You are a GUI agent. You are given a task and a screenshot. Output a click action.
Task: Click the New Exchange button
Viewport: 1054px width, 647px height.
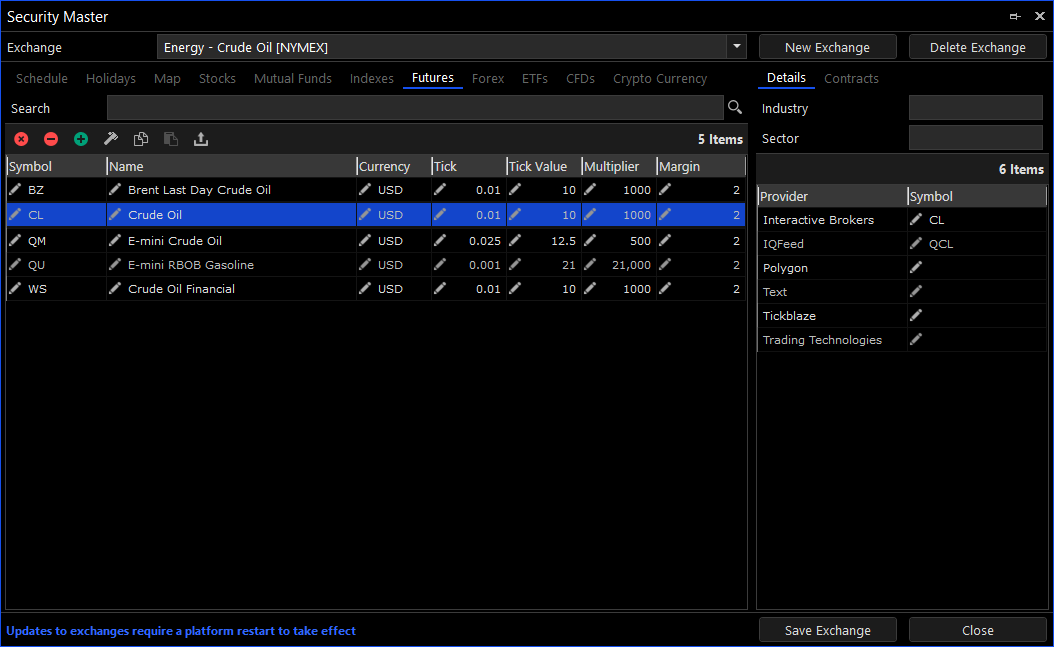click(827, 47)
